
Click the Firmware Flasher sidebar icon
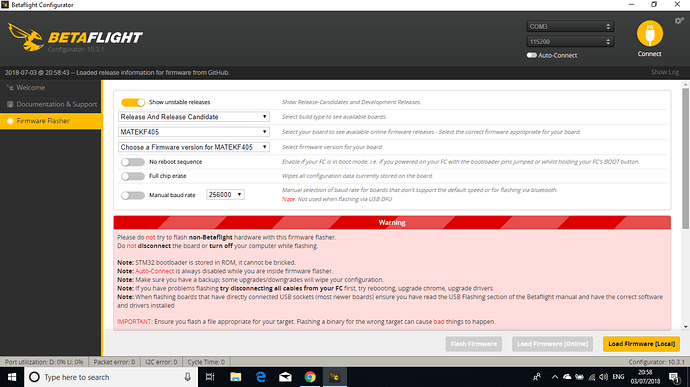pos(10,121)
